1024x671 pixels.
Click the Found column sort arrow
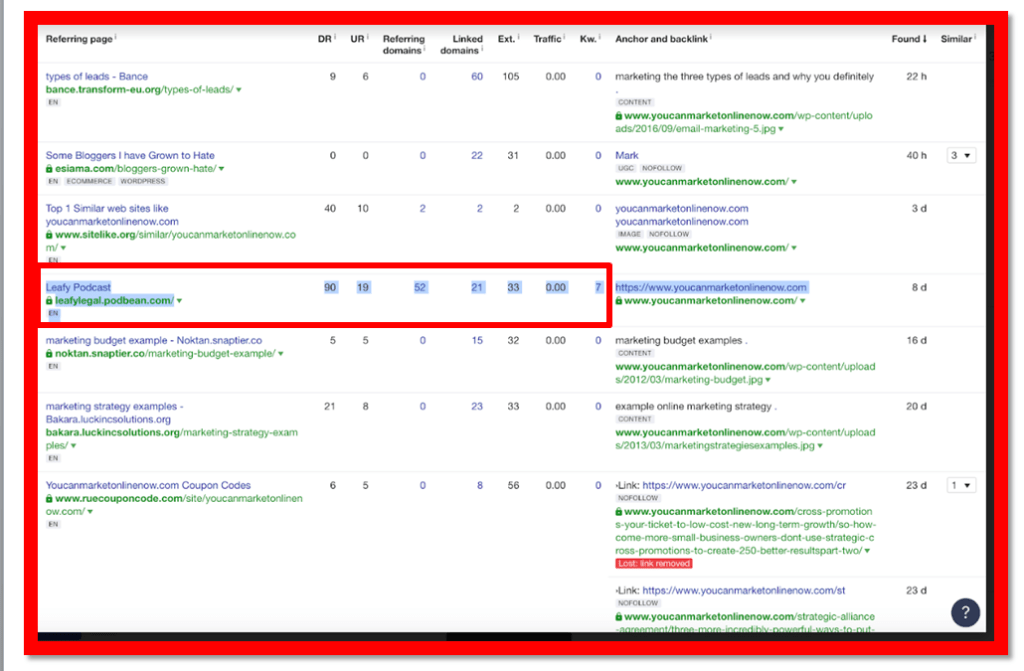pyautogui.click(x=925, y=39)
